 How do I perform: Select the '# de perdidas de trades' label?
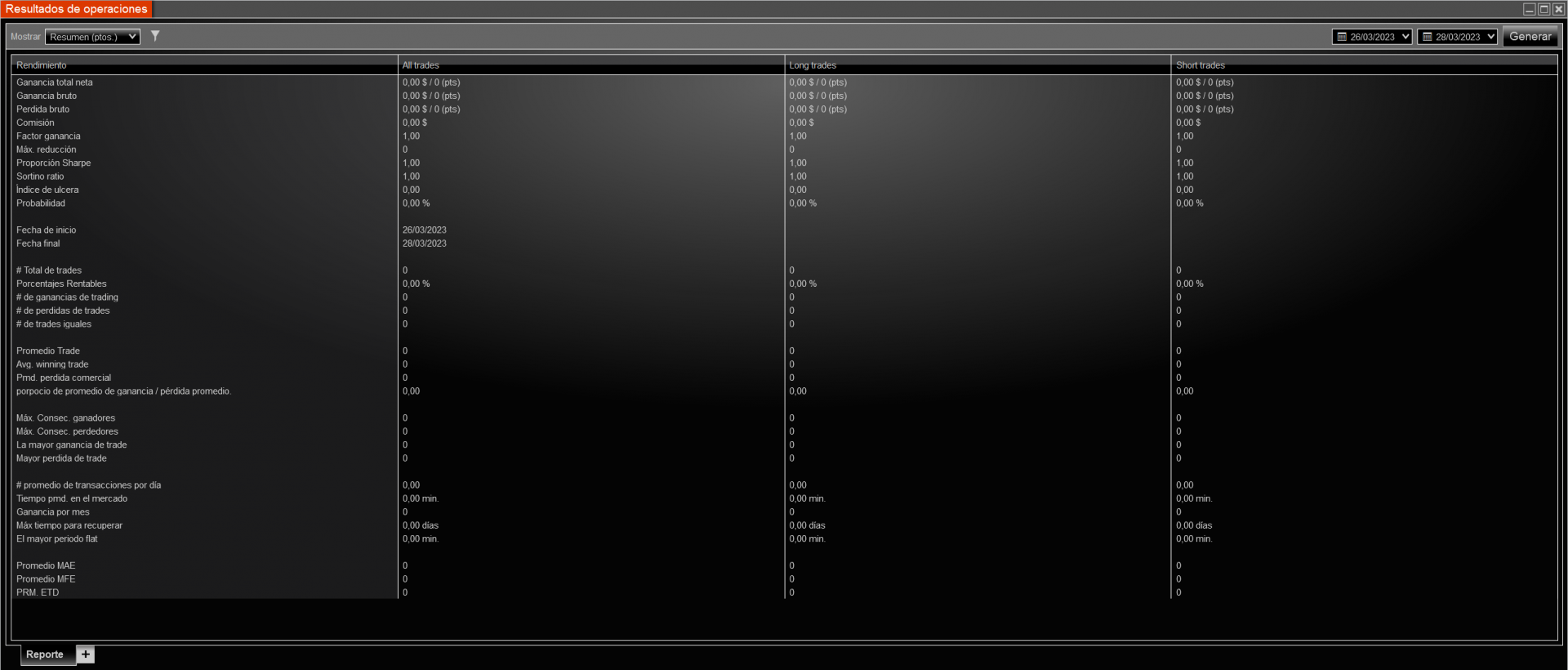(63, 310)
